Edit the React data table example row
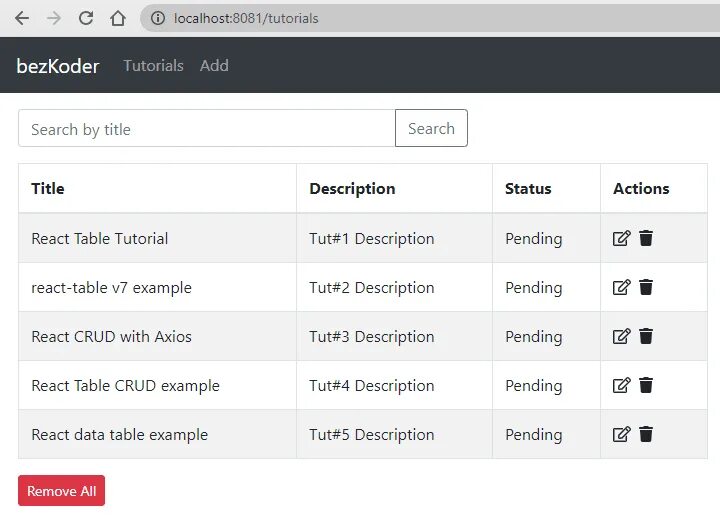720x520 pixels. tap(621, 434)
